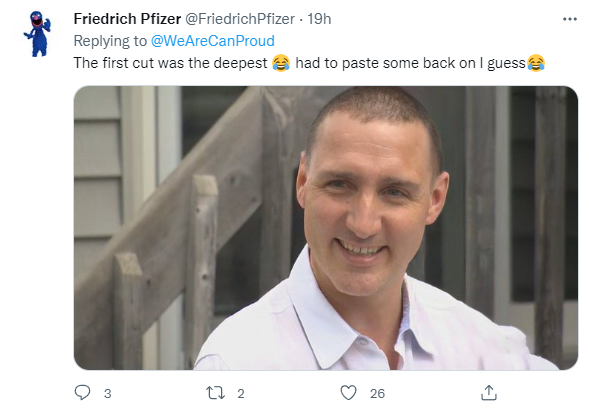Open the 19h timestamp link

319,19
